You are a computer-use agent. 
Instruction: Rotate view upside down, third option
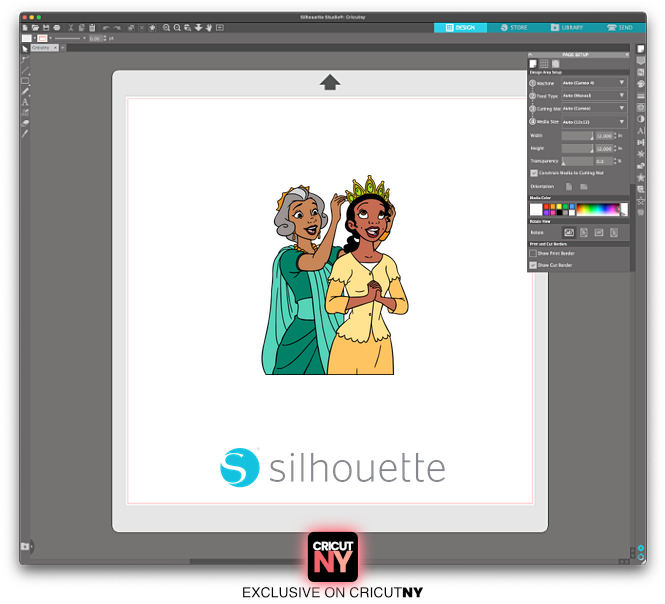[x=599, y=232]
